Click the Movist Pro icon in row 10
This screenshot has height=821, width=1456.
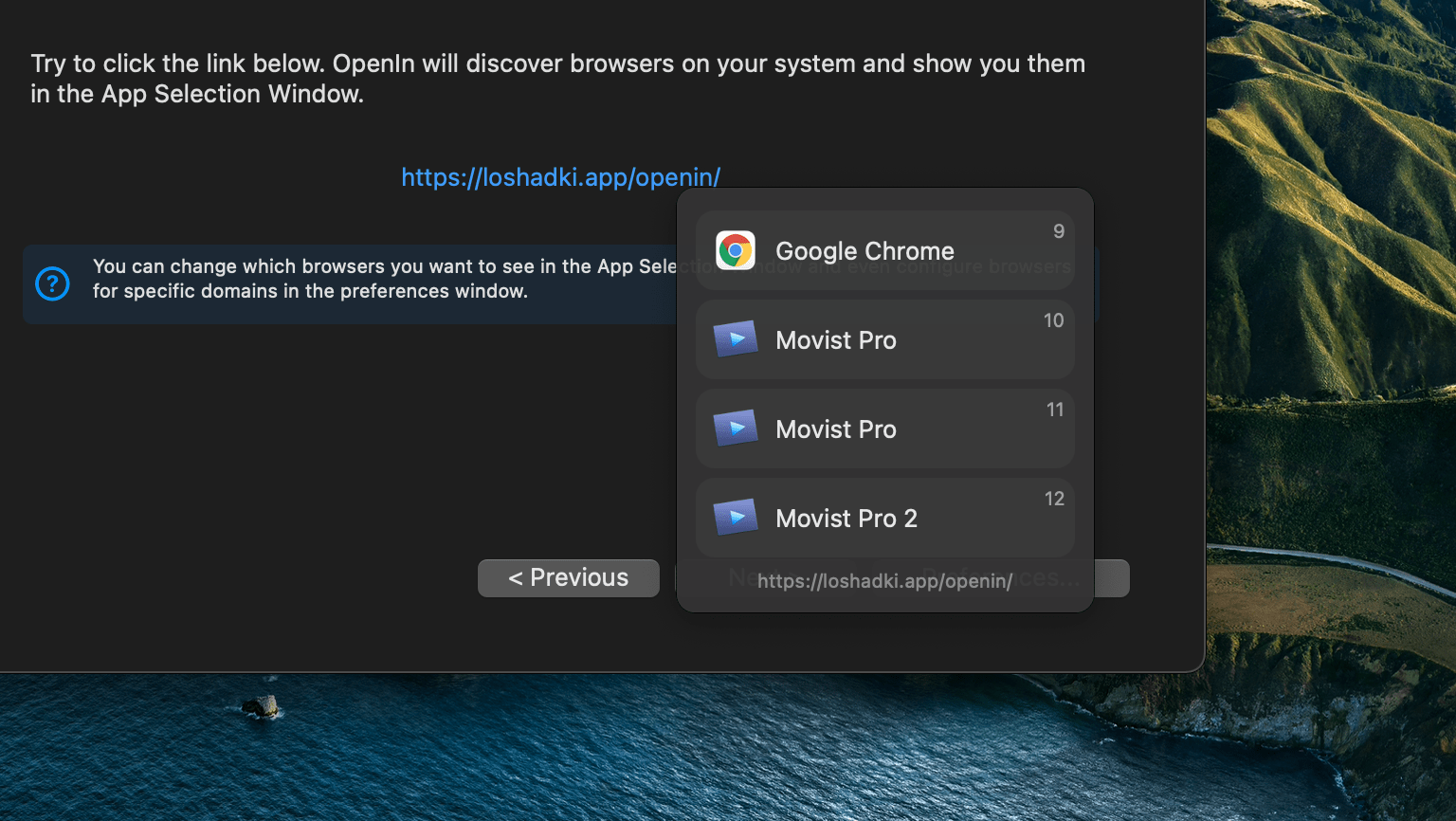coord(736,339)
